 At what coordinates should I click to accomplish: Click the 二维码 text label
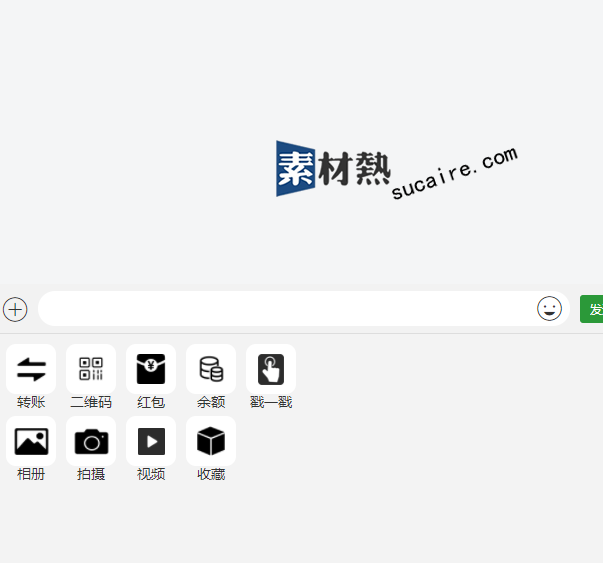[91, 402]
